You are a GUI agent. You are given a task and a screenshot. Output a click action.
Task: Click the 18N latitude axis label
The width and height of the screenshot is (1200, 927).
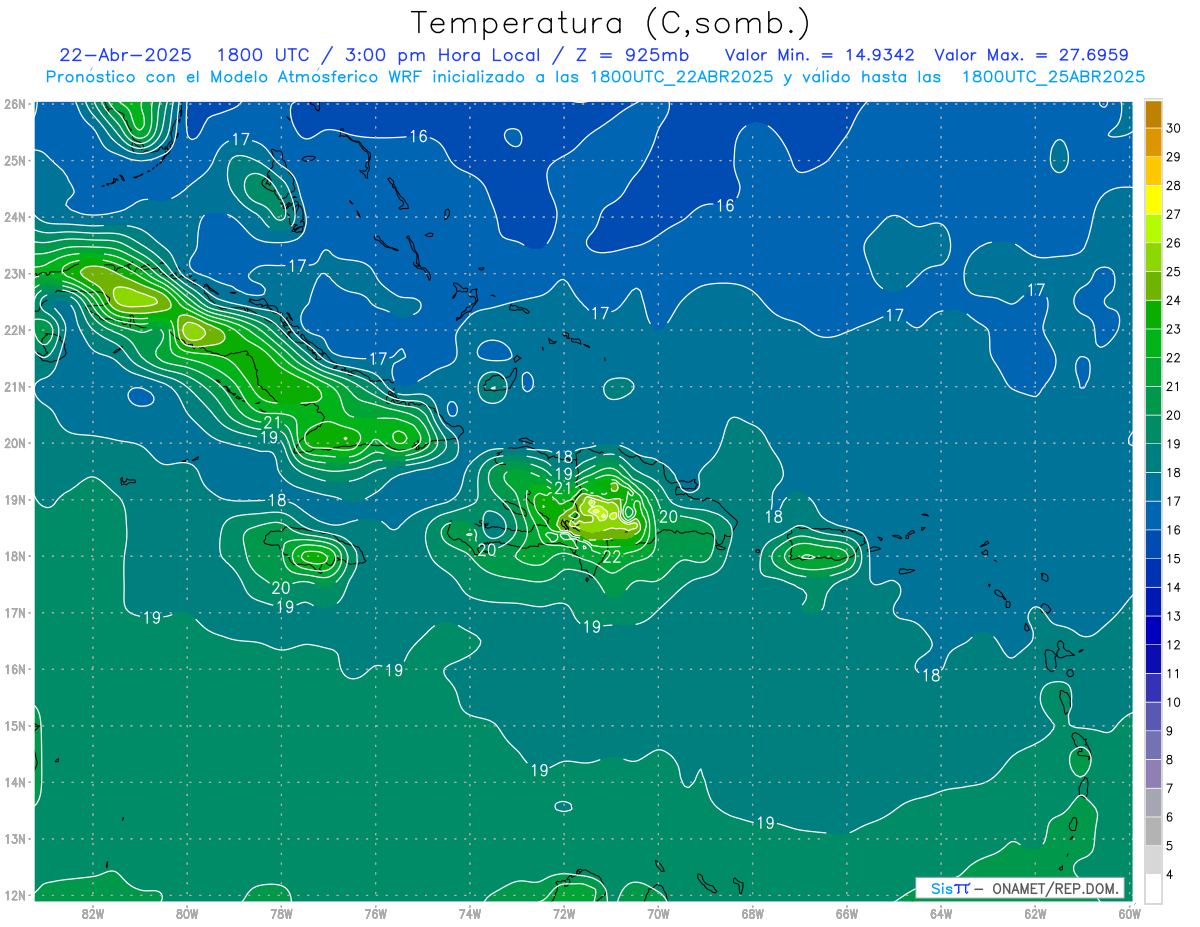point(15,556)
